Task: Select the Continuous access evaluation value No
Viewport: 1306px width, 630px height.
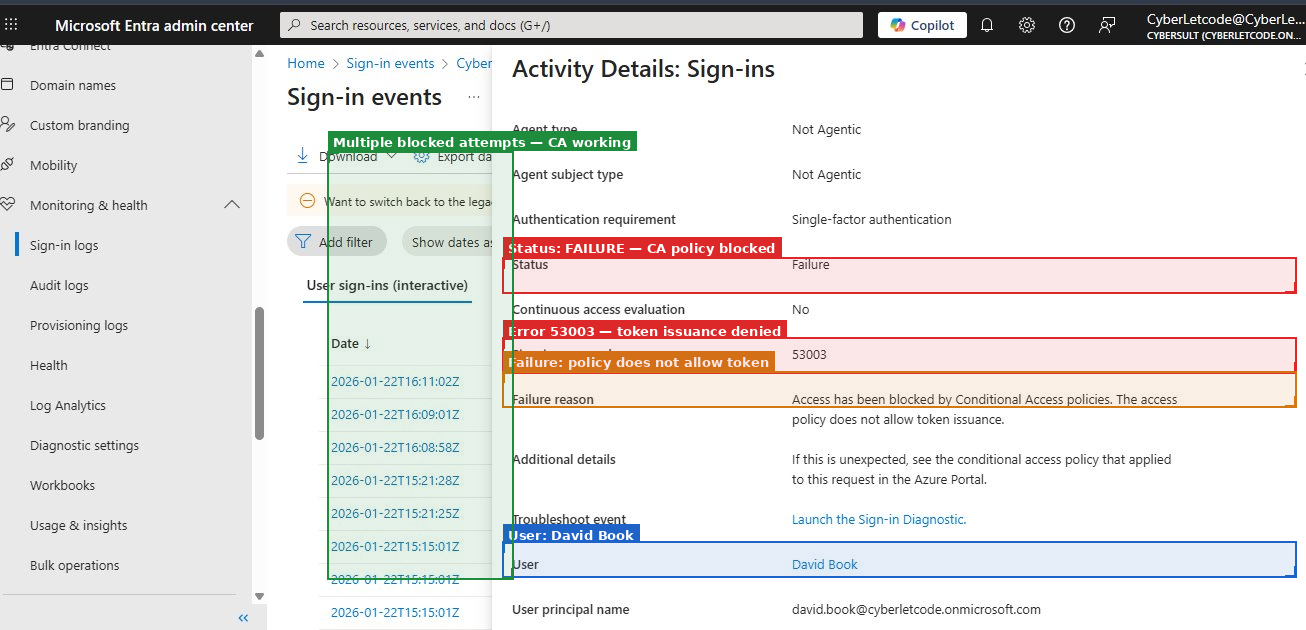Action: (801, 309)
